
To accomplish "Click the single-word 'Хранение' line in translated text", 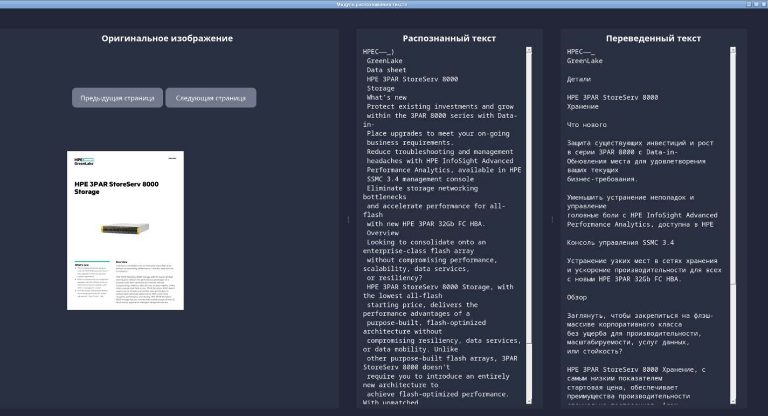I will 583,106.
